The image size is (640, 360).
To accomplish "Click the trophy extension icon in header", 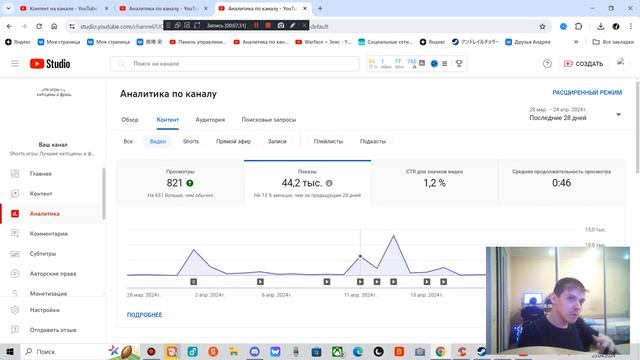I will [459, 64].
